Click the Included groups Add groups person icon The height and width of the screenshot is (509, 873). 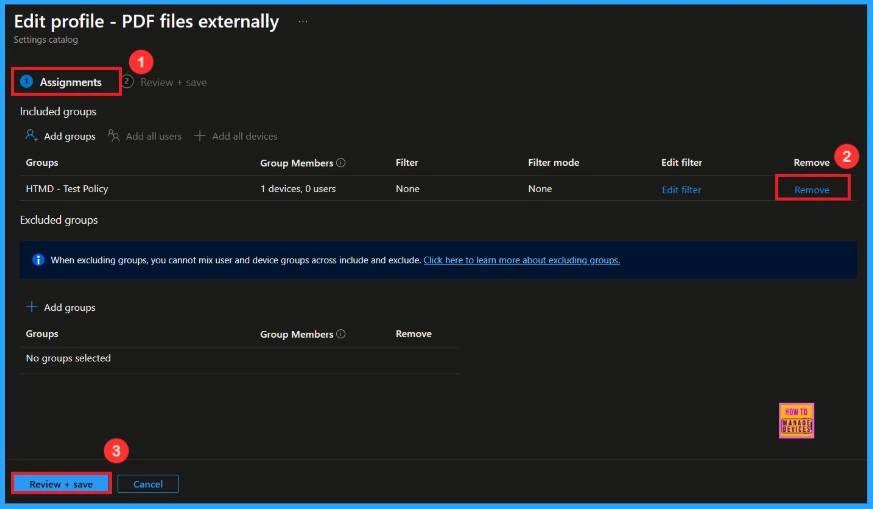click(x=31, y=135)
